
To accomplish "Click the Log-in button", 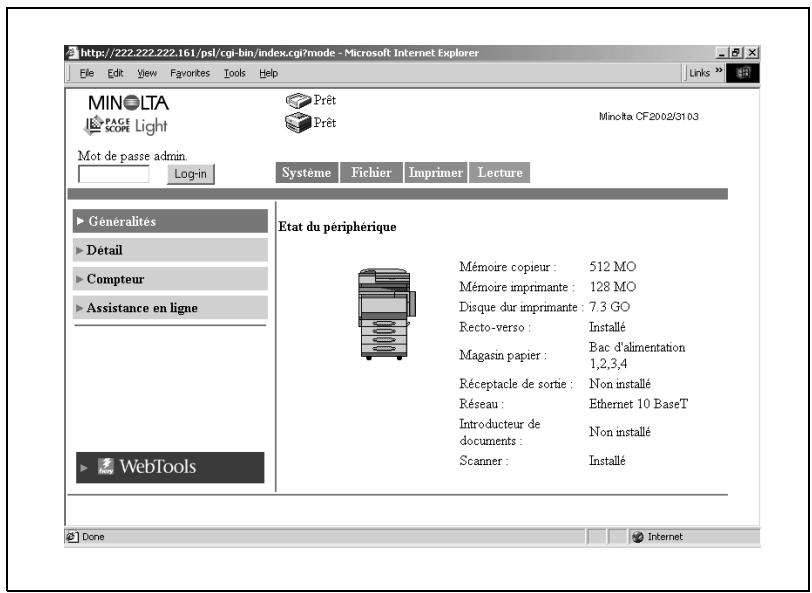I will [x=191, y=174].
